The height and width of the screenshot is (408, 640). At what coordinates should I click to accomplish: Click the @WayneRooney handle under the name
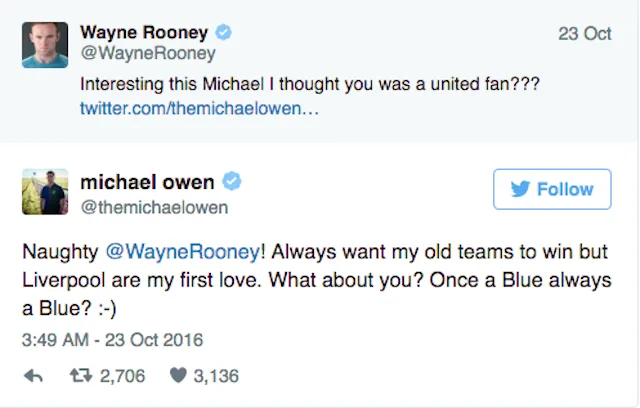pos(148,53)
